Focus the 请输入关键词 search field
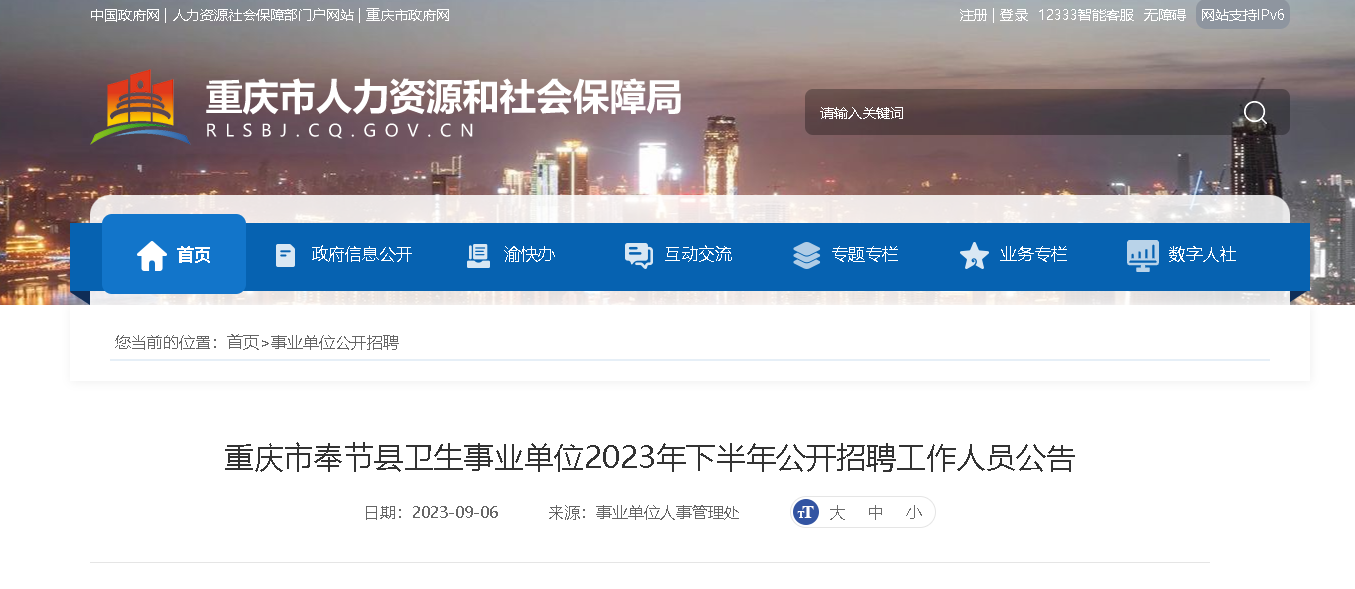 [1020, 112]
